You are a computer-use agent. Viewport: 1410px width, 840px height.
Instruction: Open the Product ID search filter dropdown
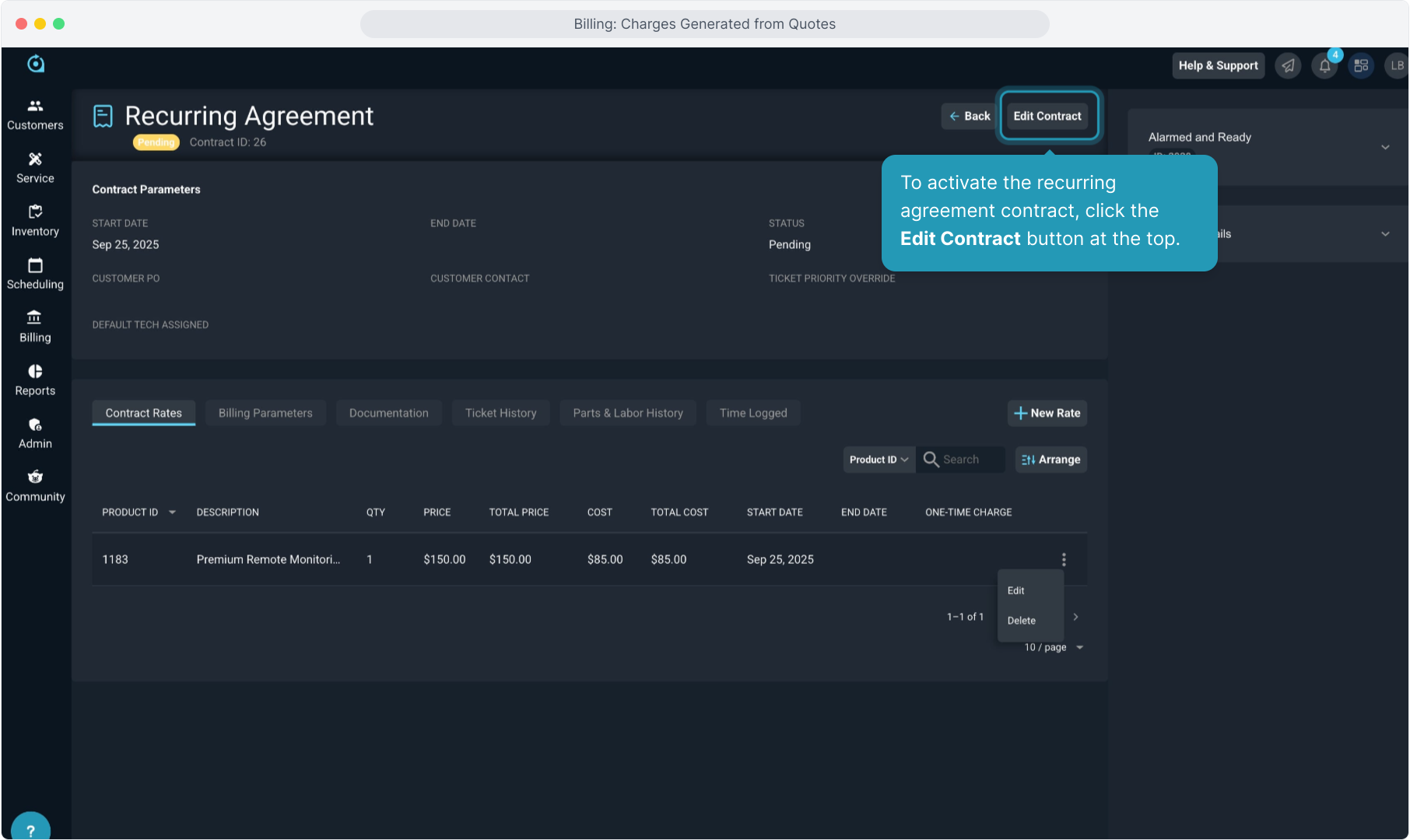click(879, 460)
